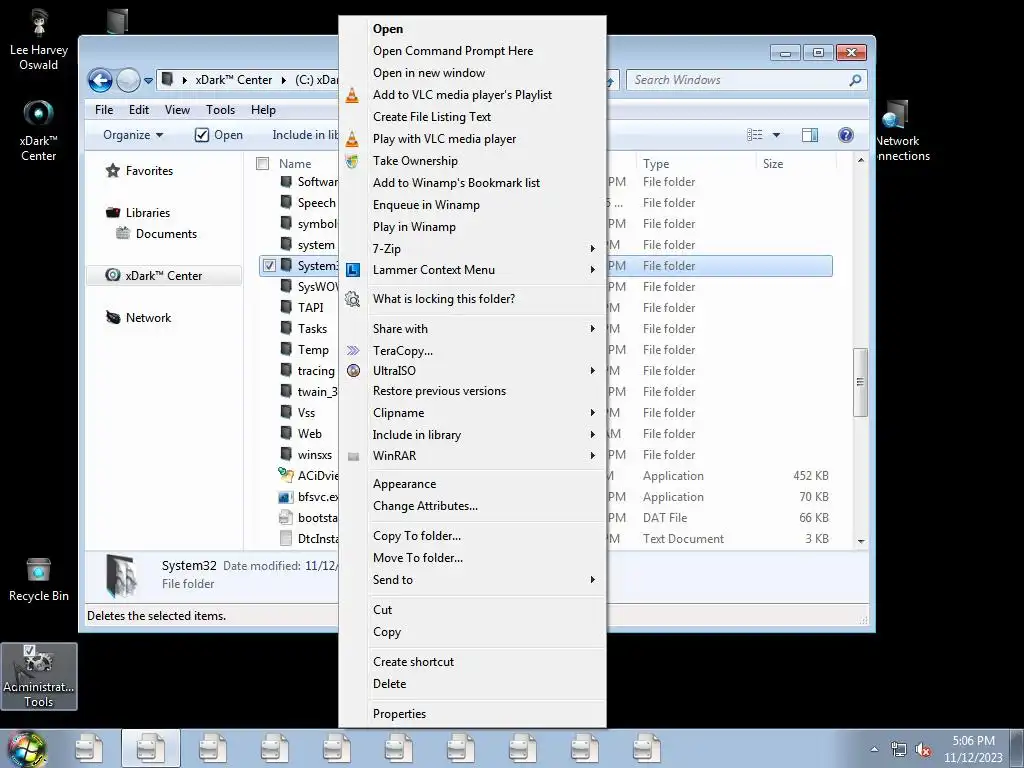Screen dimensions: 1024x768
Task: Click the VLC icon beside Play with VLC
Action: (x=352, y=139)
